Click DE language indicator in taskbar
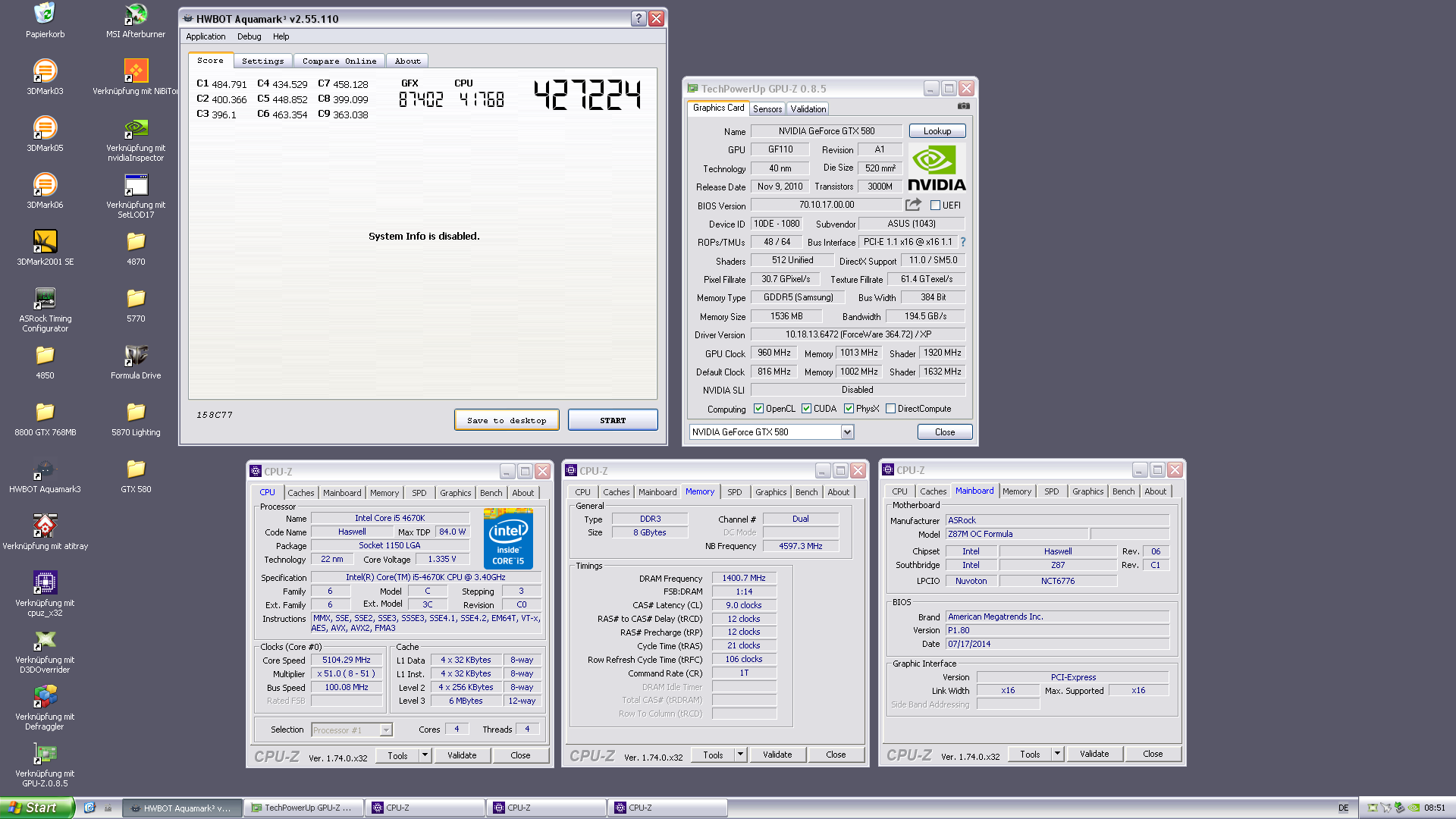Screen dimensions: 1456x819 [1343, 808]
